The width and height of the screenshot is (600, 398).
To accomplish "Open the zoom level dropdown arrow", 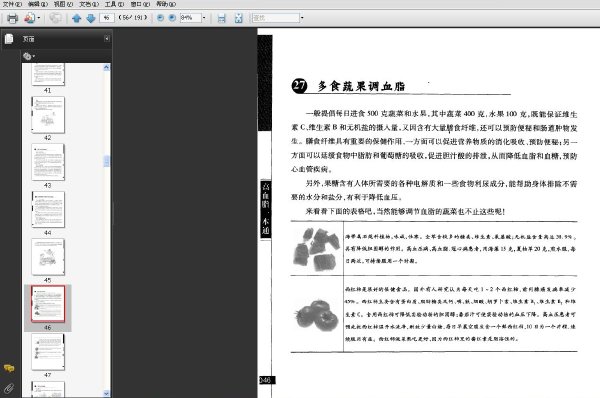I will click(204, 18).
